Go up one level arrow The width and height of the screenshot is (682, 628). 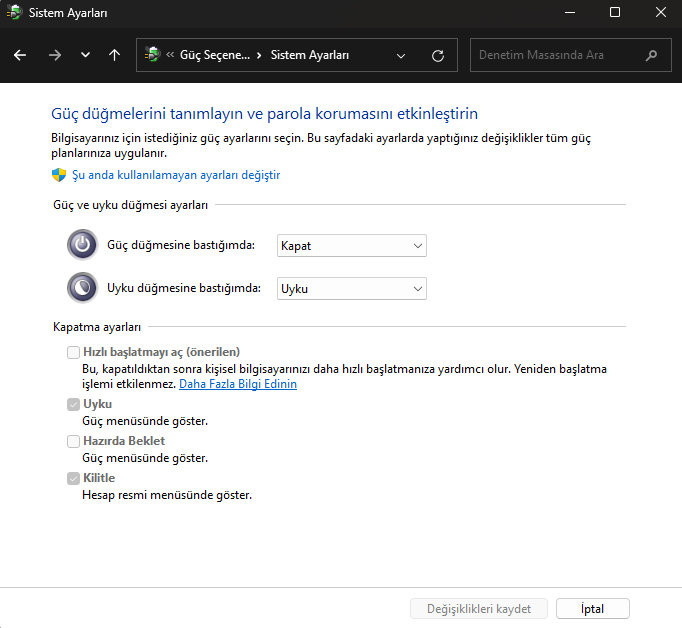click(x=114, y=55)
